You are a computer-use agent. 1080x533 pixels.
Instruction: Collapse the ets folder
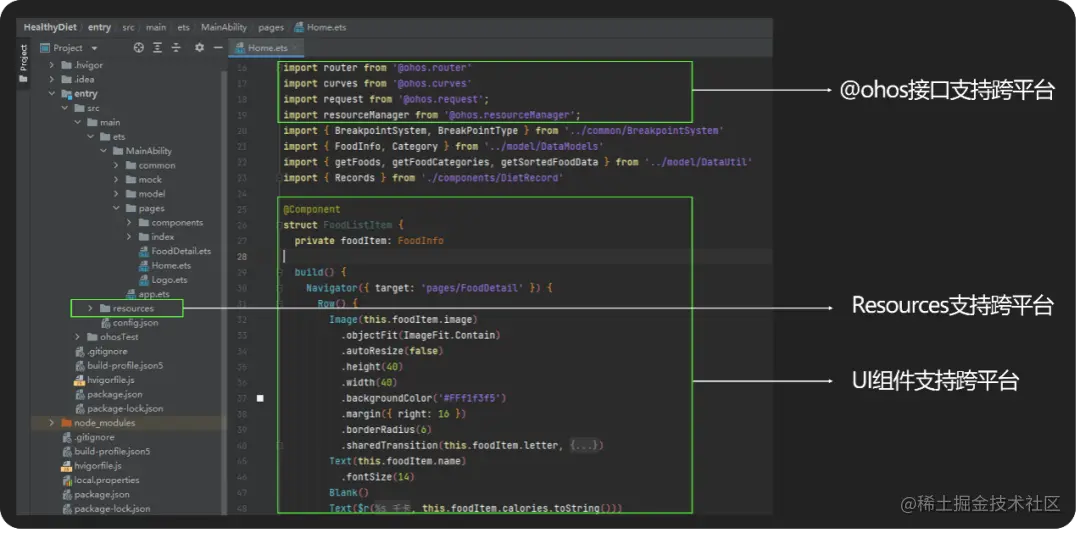[x=90, y=137]
